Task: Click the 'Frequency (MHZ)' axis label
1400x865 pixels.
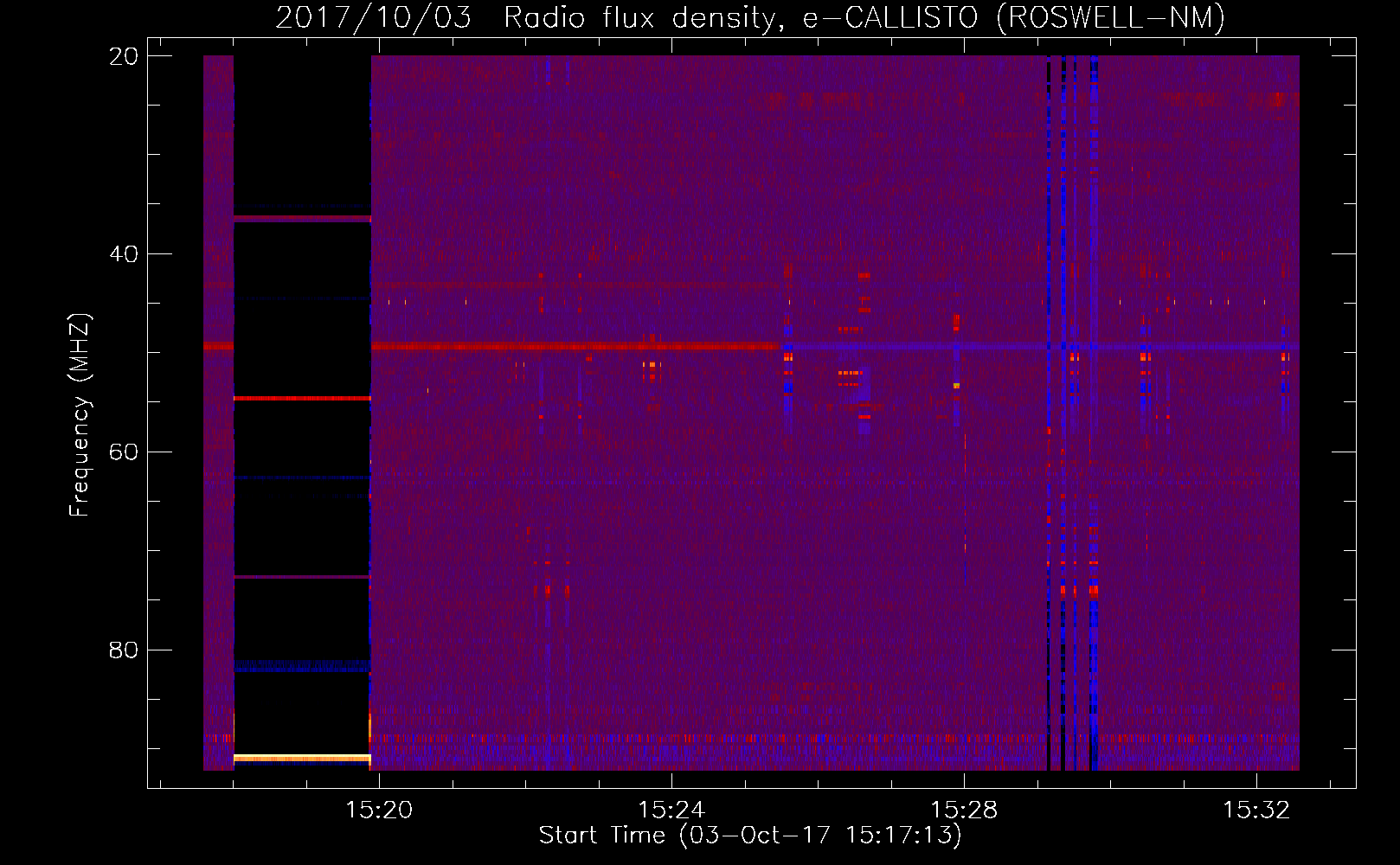Action: point(80,415)
